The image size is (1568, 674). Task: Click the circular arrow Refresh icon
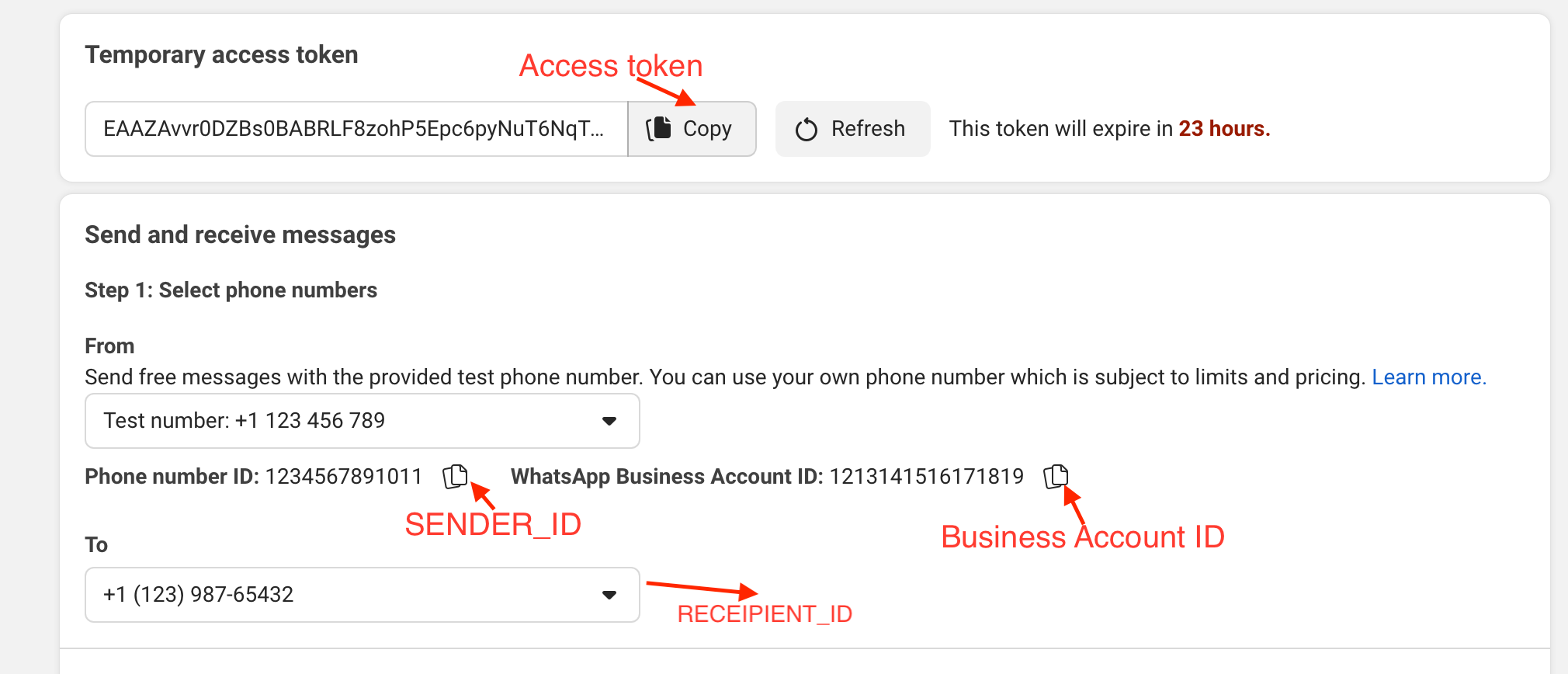click(x=807, y=129)
